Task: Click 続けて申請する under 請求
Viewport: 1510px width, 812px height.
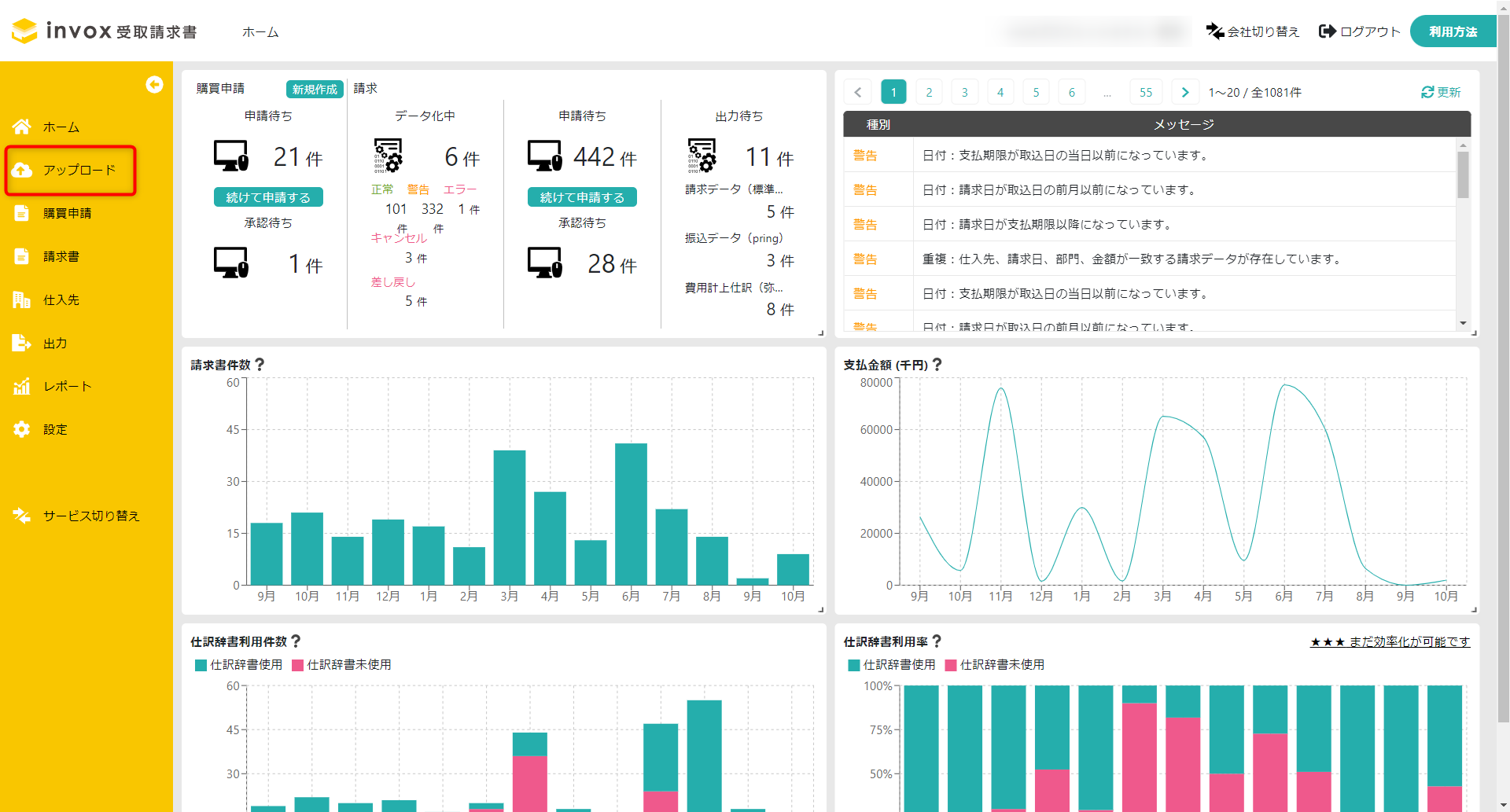Action: pyautogui.click(x=582, y=197)
